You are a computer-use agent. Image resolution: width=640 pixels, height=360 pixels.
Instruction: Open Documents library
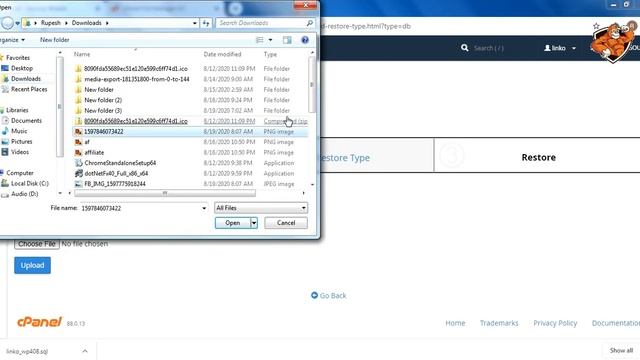point(26,121)
